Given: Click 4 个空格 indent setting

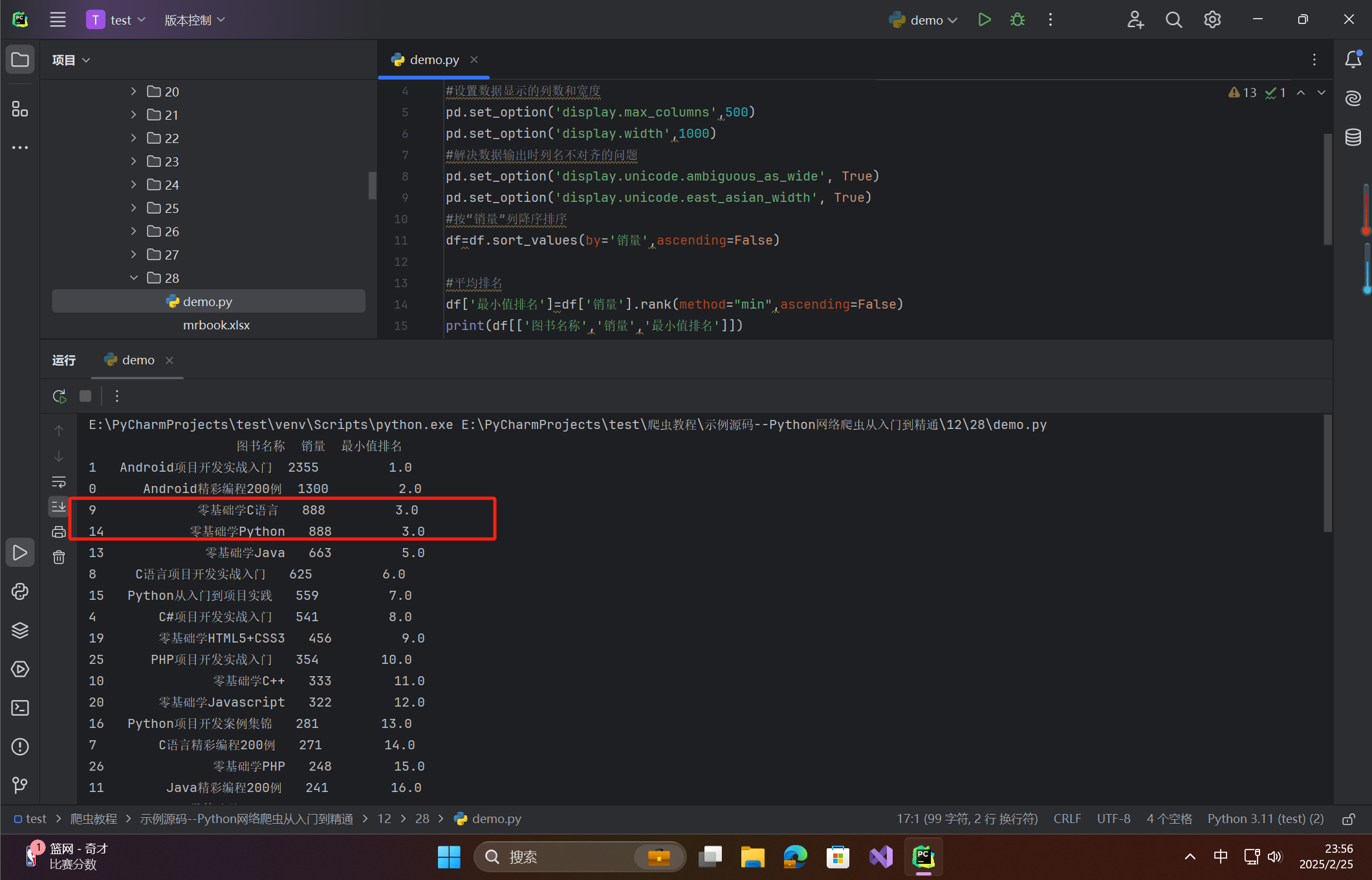Looking at the screenshot, I should 1170,819.
